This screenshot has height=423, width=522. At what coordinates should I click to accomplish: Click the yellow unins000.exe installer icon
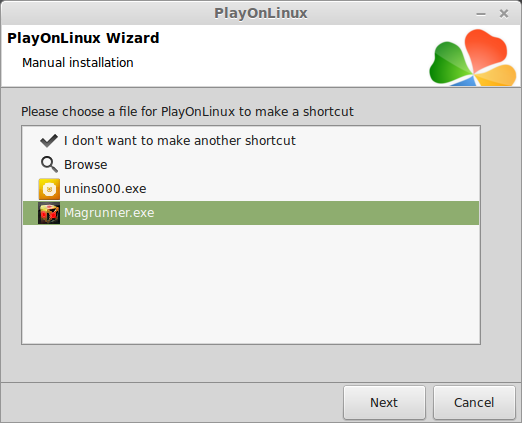49,189
